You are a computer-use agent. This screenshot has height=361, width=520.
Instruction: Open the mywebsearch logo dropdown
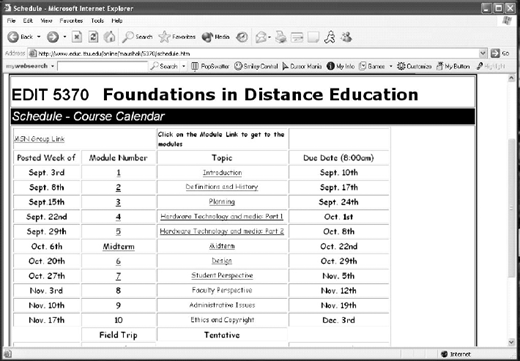pyautogui.click(x=52, y=66)
